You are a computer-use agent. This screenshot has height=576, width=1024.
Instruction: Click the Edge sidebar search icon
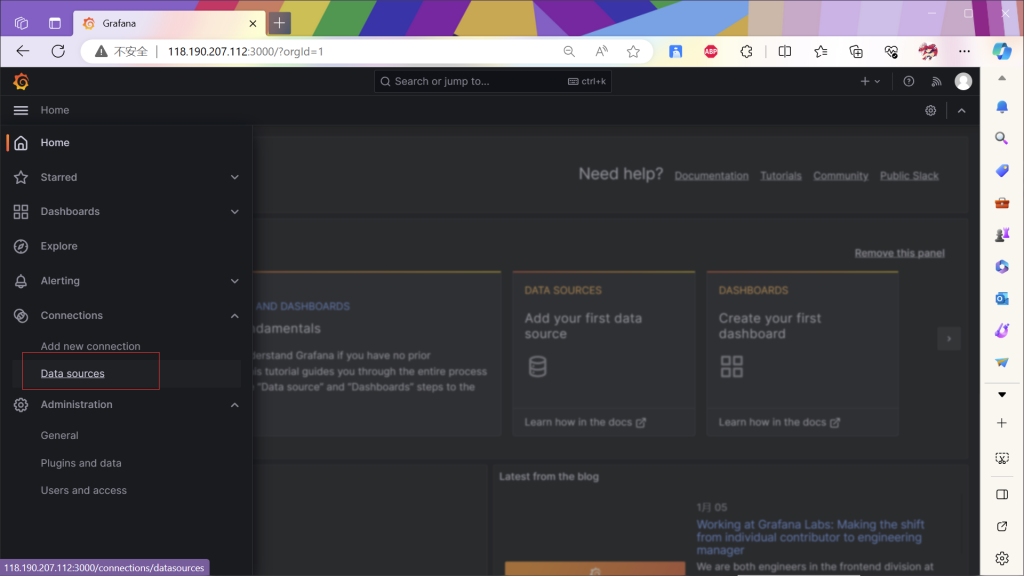[x=1001, y=138]
